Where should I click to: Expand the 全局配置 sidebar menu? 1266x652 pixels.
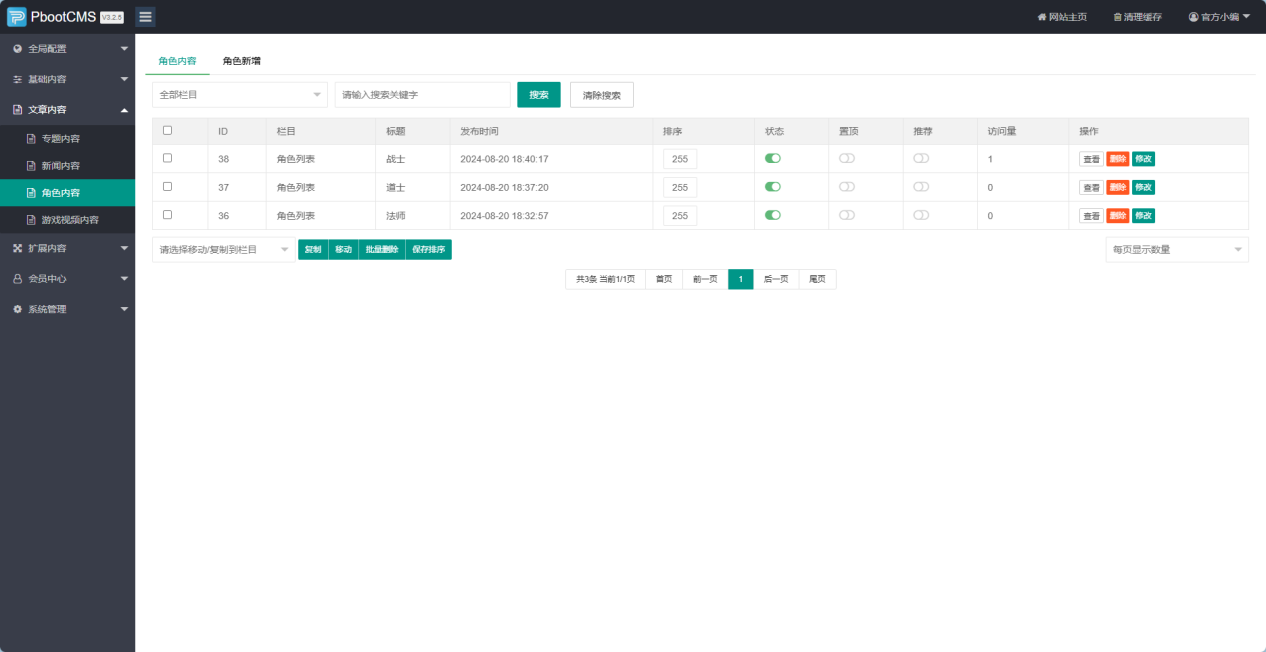pyautogui.click(x=67, y=48)
